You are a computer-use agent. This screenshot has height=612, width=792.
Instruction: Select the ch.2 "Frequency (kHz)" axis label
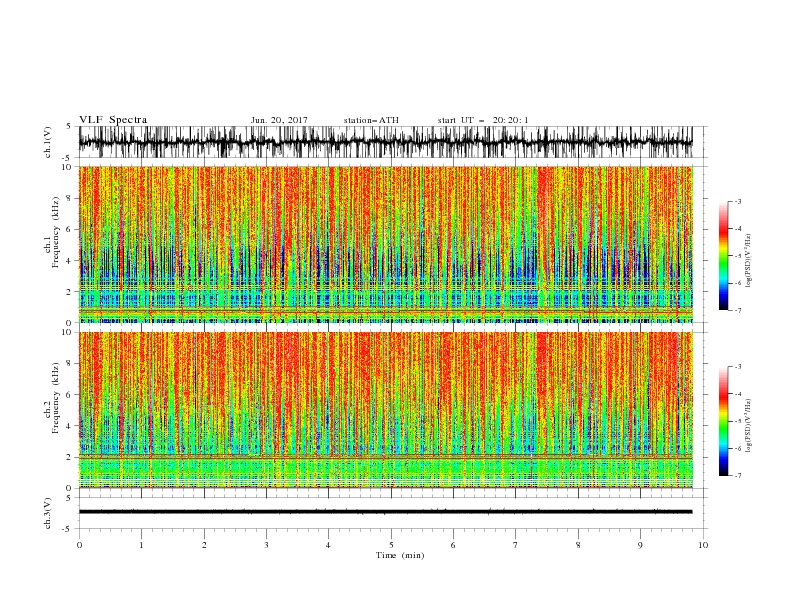pyautogui.click(x=56, y=398)
